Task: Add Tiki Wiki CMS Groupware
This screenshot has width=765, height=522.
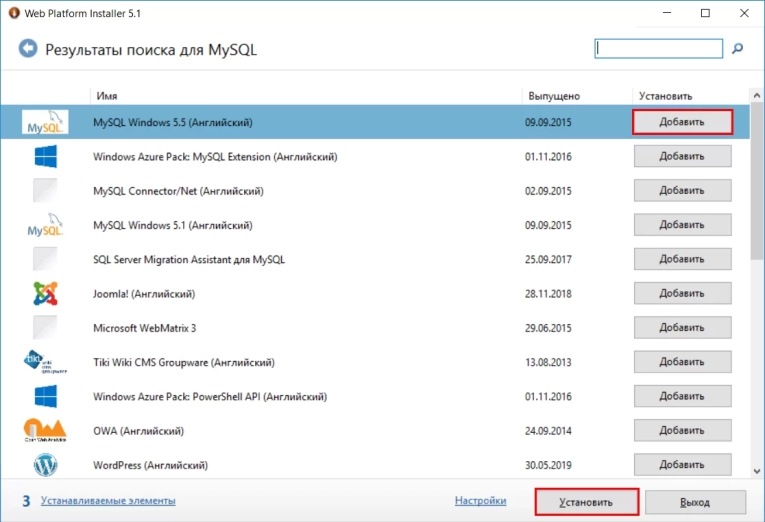Action: (683, 362)
